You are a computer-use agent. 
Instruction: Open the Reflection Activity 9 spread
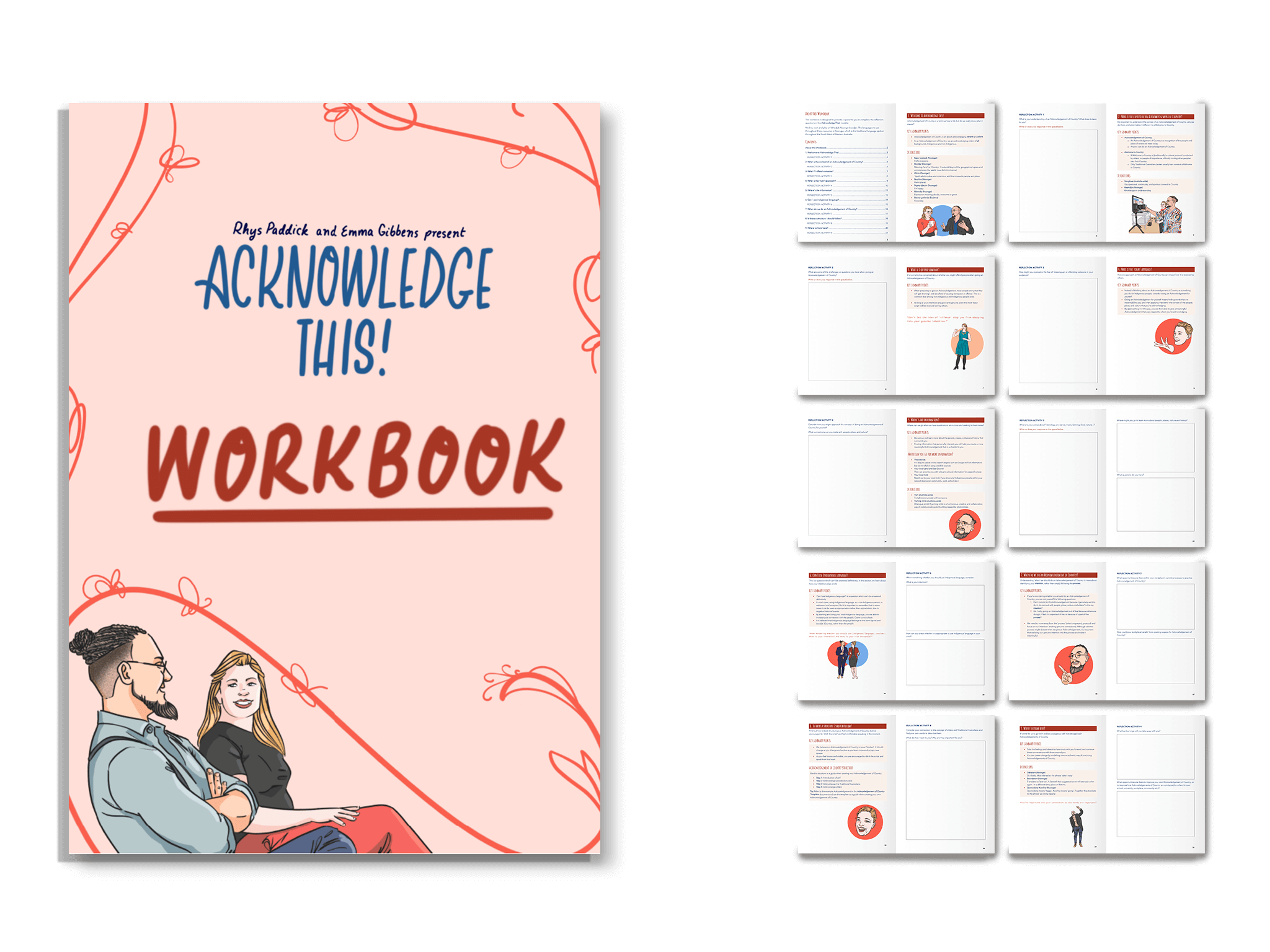1106,785
